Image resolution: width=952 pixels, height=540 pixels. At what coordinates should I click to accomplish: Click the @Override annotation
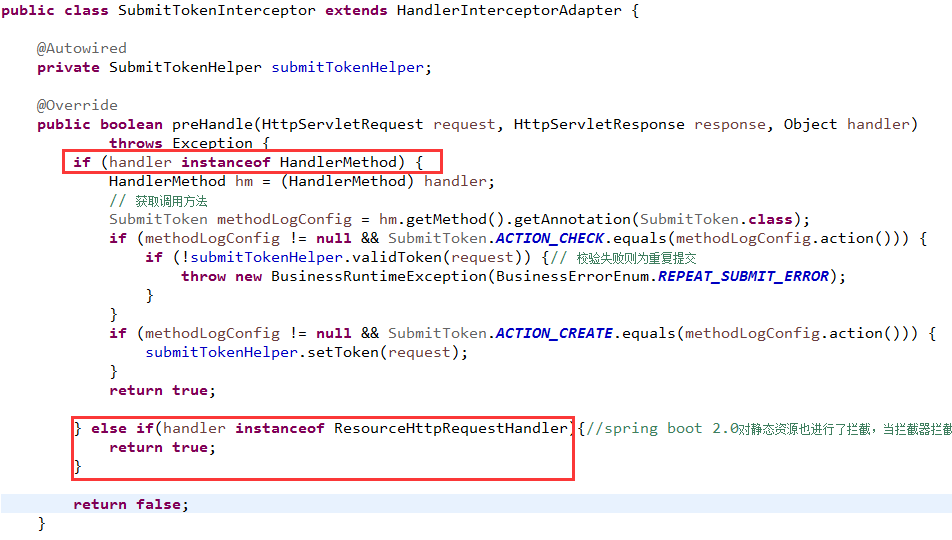click(x=77, y=105)
